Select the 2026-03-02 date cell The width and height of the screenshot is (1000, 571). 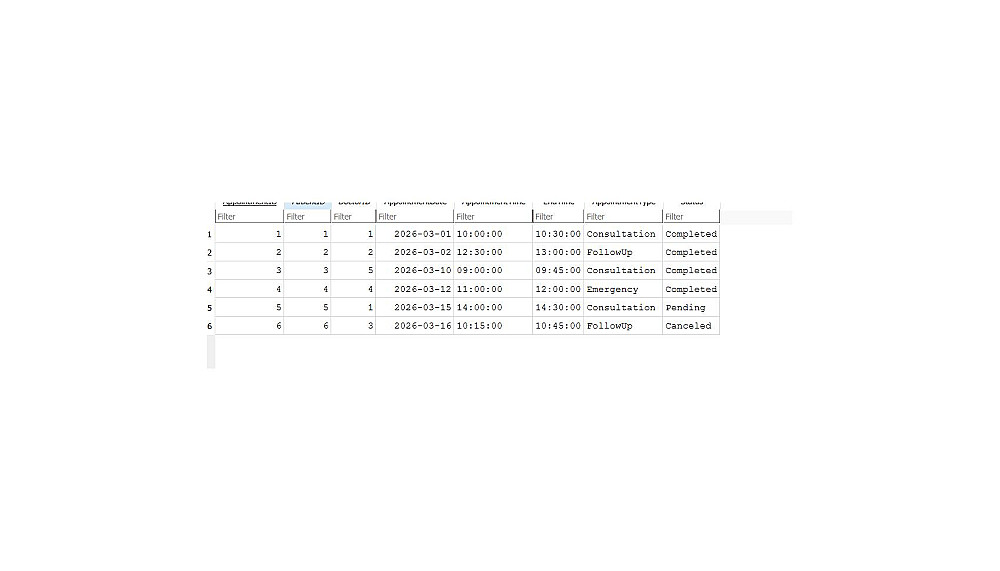pyautogui.click(x=415, y=253)
